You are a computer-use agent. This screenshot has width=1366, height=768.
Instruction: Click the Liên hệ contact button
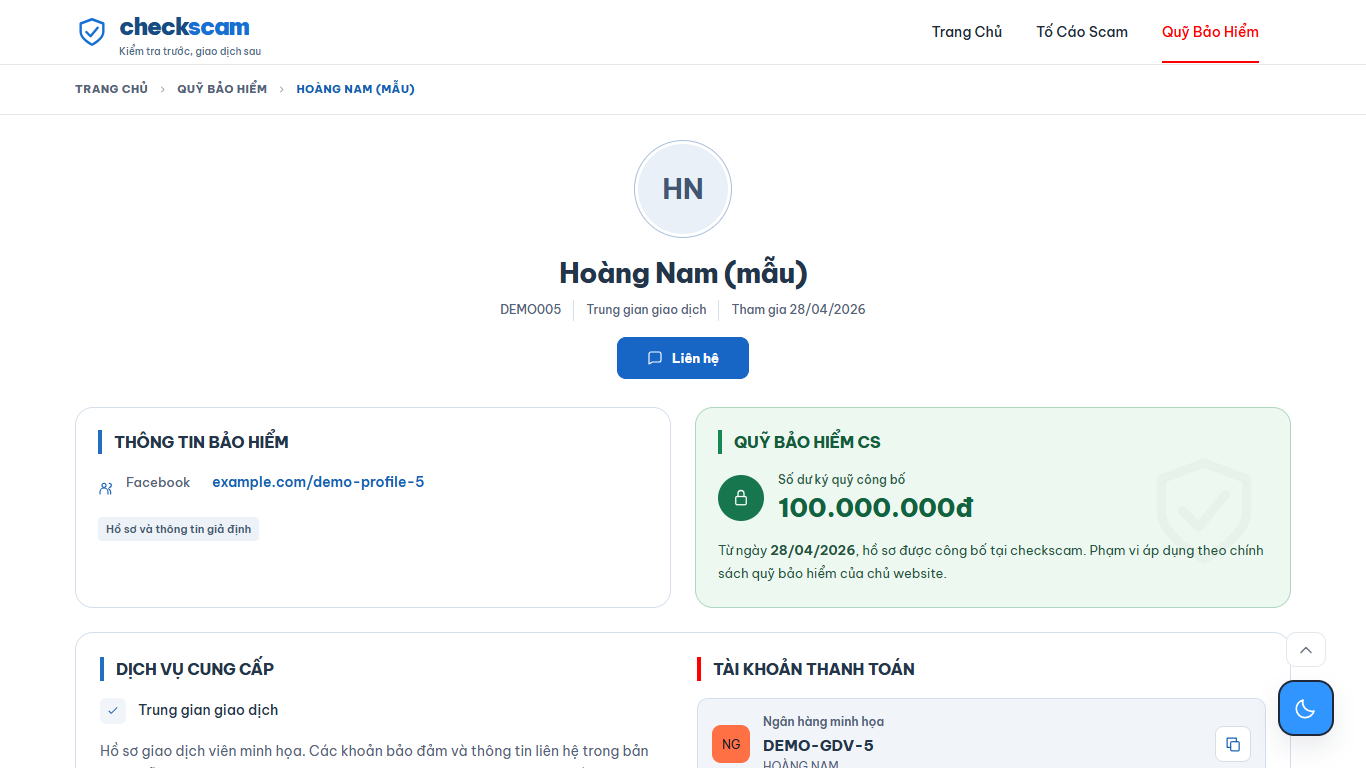(683, 358)
